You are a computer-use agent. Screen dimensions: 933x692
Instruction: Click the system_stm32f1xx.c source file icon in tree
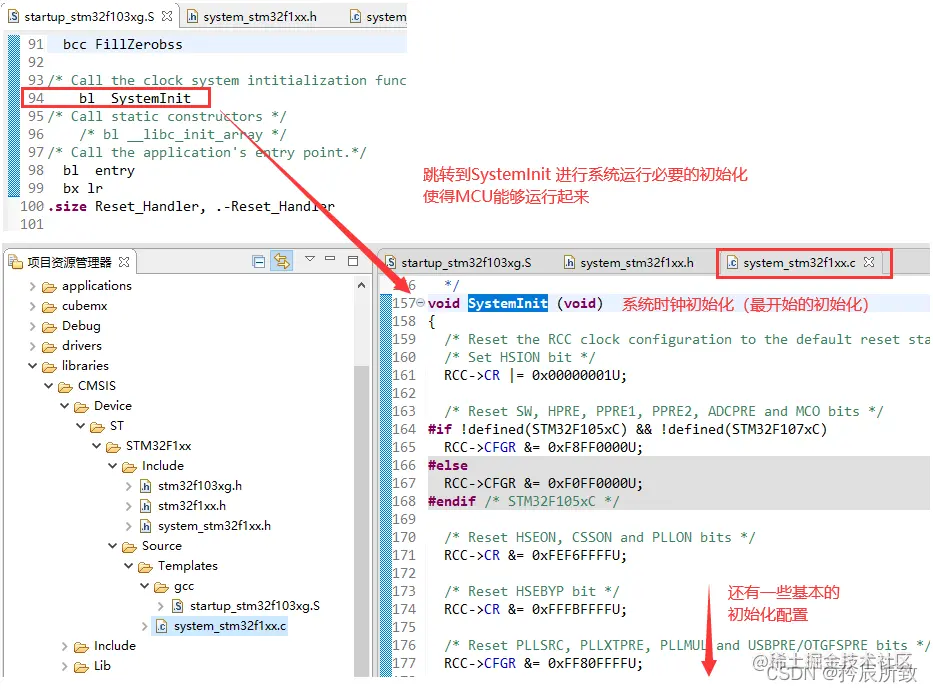[161, 627]
